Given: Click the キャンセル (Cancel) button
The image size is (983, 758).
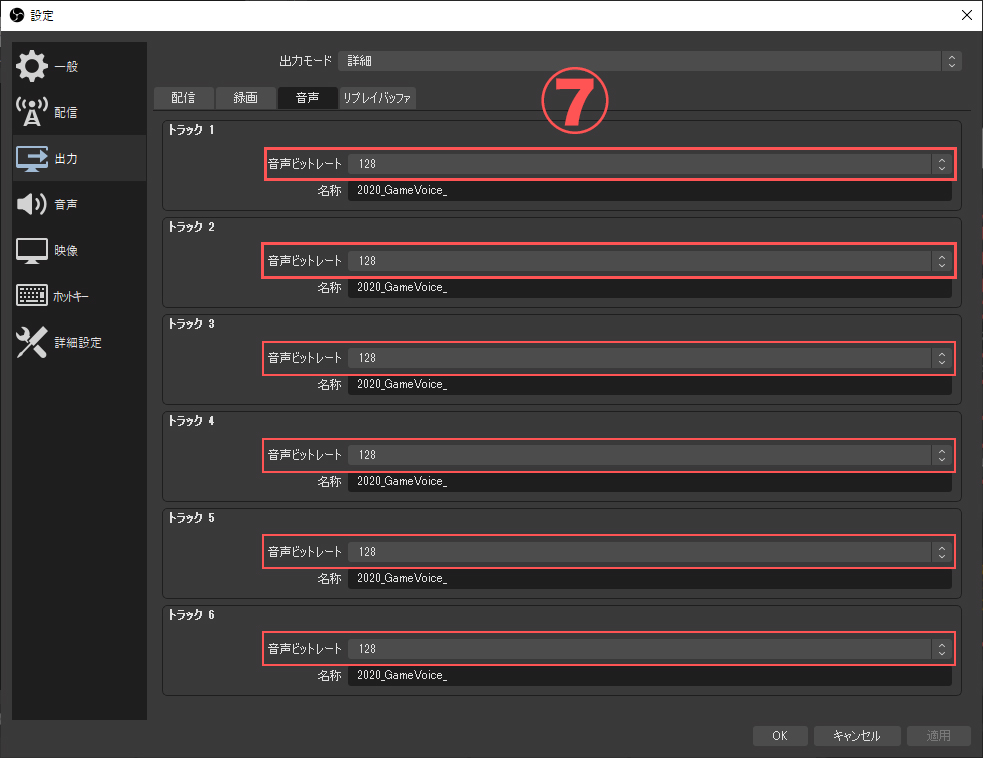Looking at the screenshot, I should click(x=857, y=735).
